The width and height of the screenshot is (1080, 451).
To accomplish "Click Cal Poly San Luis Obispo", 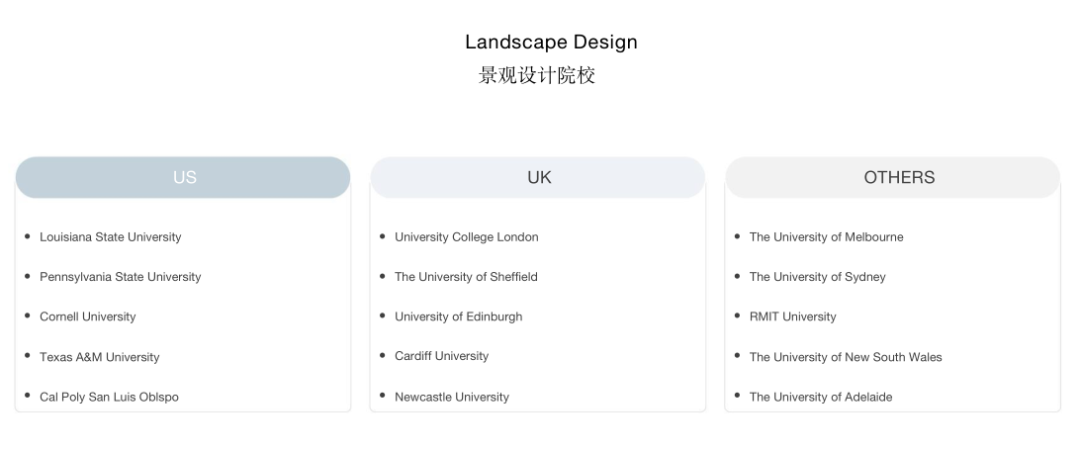I will (109, 397).
